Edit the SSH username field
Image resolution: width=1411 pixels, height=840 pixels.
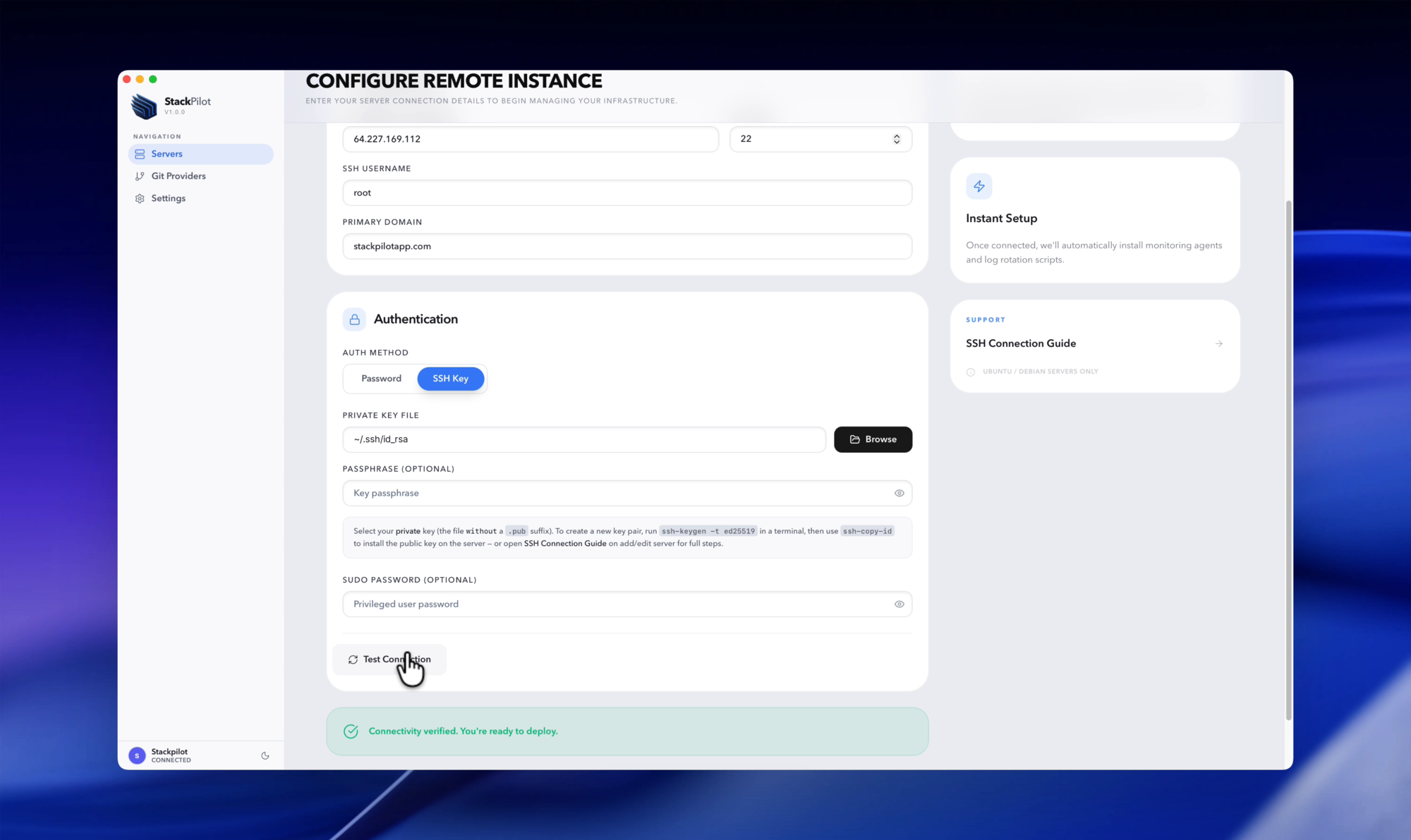pos(627,193)
